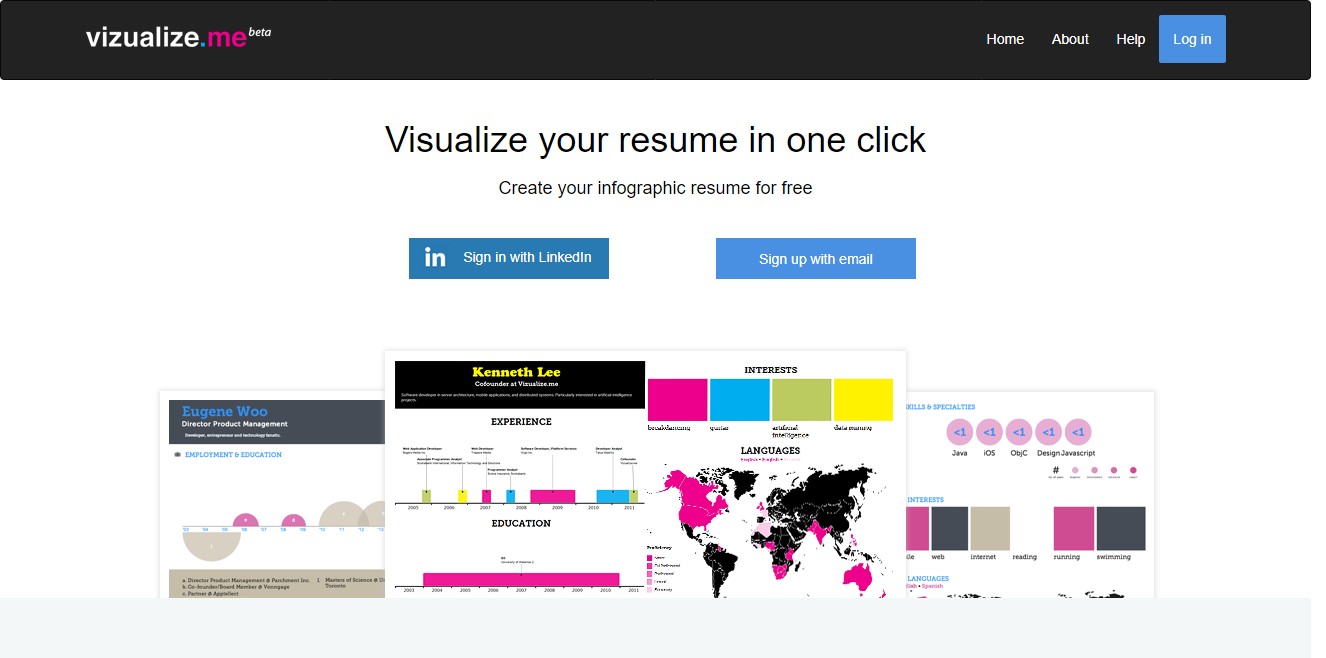Click the dark web interest square
This screenshot has height=658, width=1326.
tap(950, 528)
